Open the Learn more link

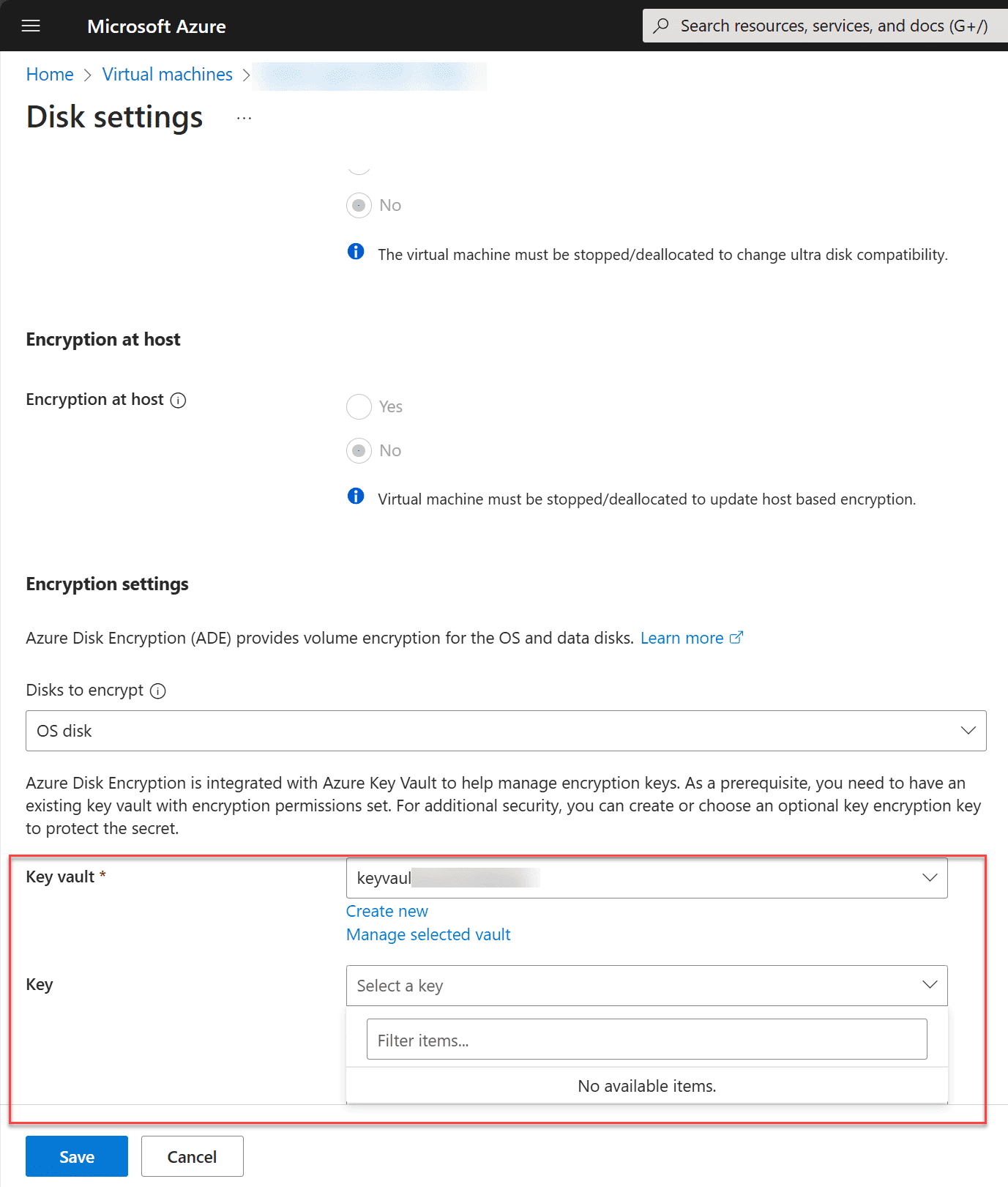click(x=682, y=639)
